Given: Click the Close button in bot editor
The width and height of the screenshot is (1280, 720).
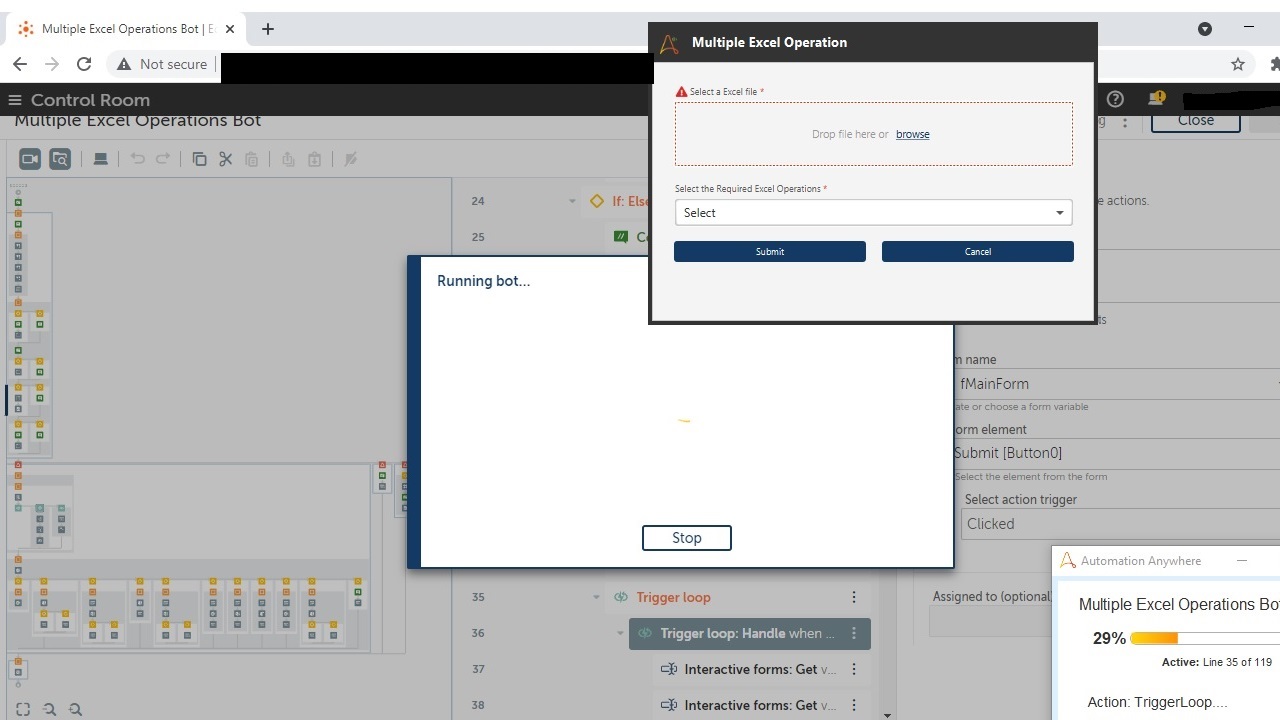Looking at the screenshot, I should tap(1196, 120).
